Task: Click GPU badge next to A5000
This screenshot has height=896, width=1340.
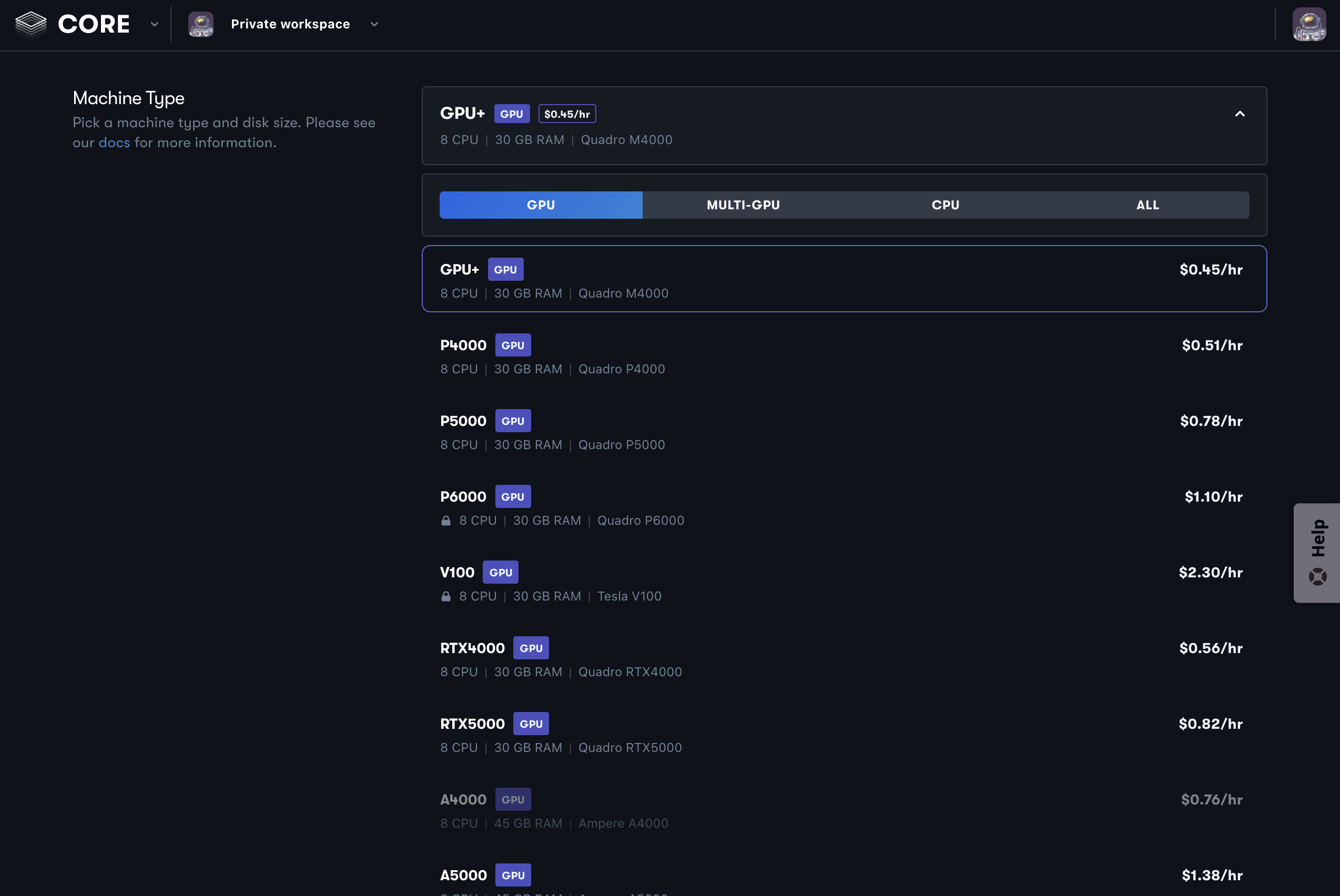Action: tap(513, 875)
